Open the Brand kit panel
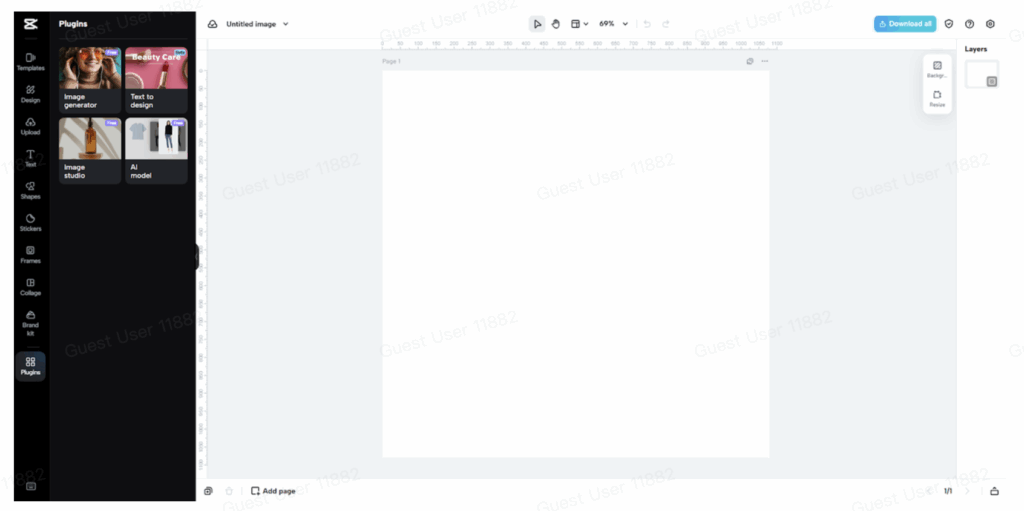This screenshot has height=511, width=1024. pyautogui.click(x=30, y=322)
